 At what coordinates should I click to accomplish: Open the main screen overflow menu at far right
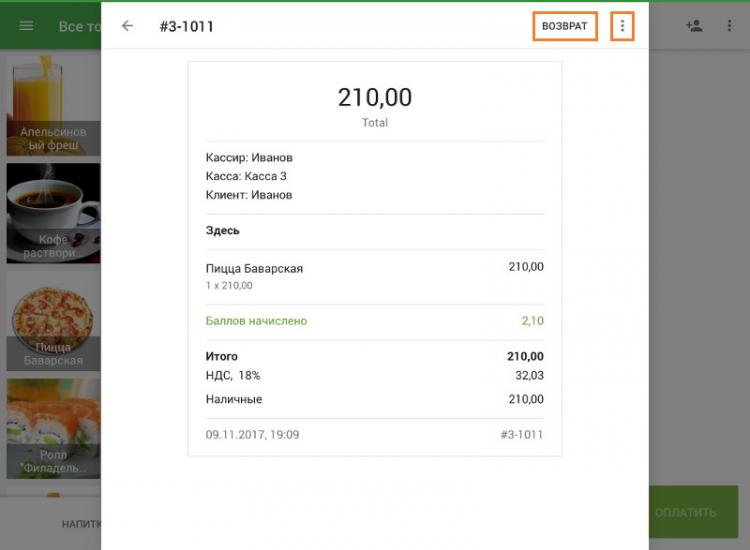[x=729, y=26]
